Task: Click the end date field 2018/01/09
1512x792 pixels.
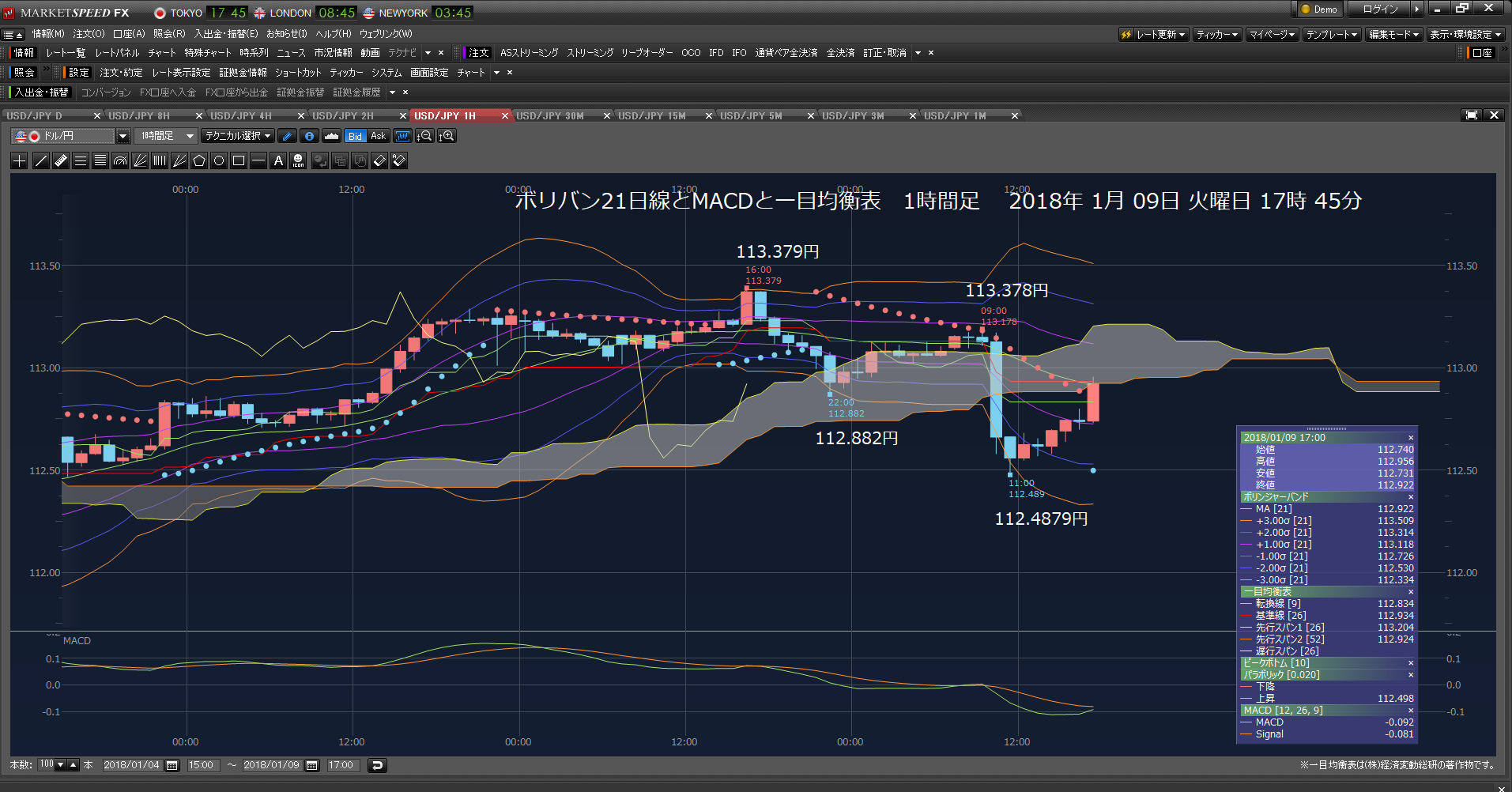Action: pos(272,765)
